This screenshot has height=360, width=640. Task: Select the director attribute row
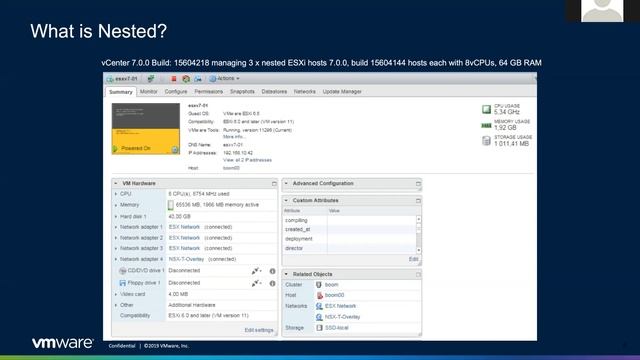349,248
